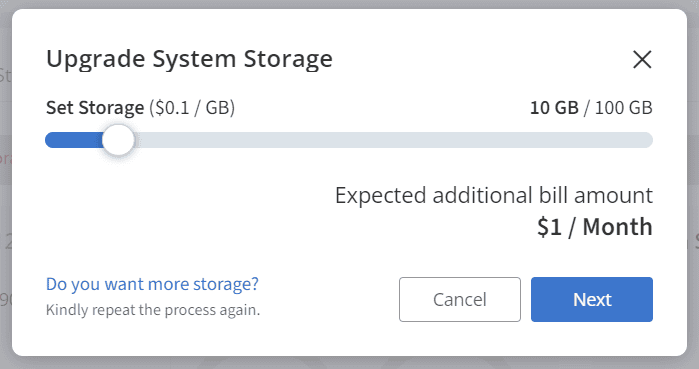
Task: Click the Next button
Action: pyautogui.click(x=592, y=299)
